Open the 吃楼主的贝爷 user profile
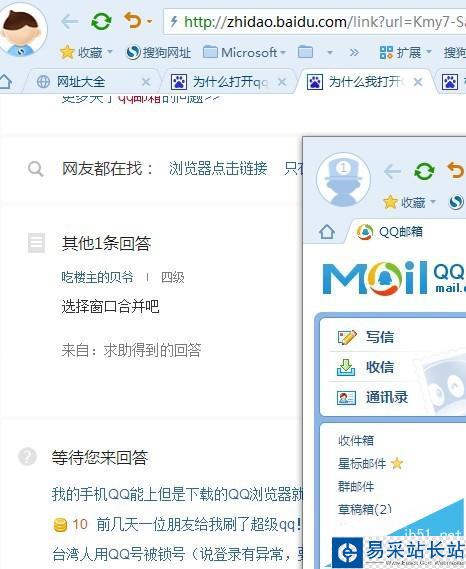 click(x=97, y=278)
